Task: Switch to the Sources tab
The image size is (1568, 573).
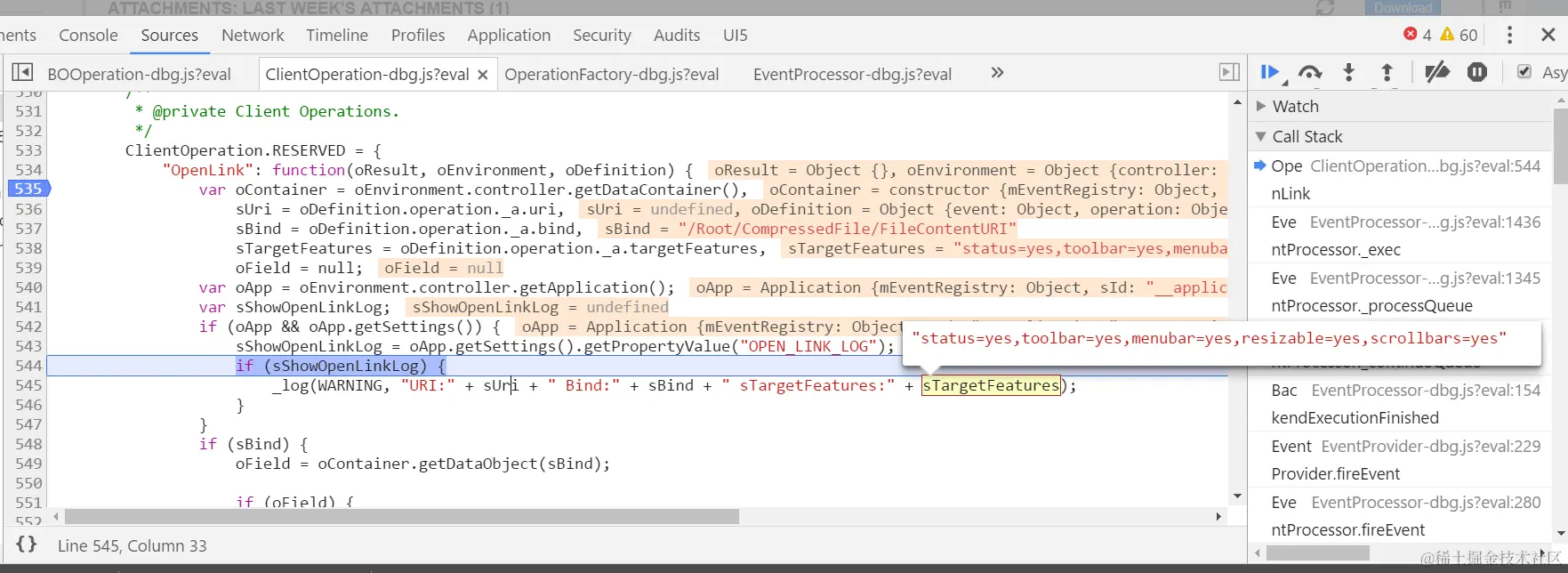Action: pos(169,35)
